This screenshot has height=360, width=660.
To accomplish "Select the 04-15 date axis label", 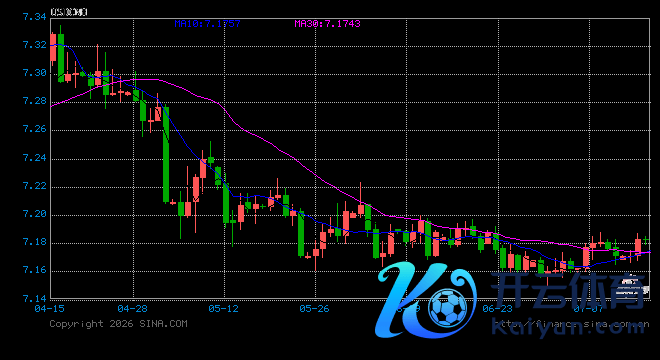I will click(x=50, y=309).
